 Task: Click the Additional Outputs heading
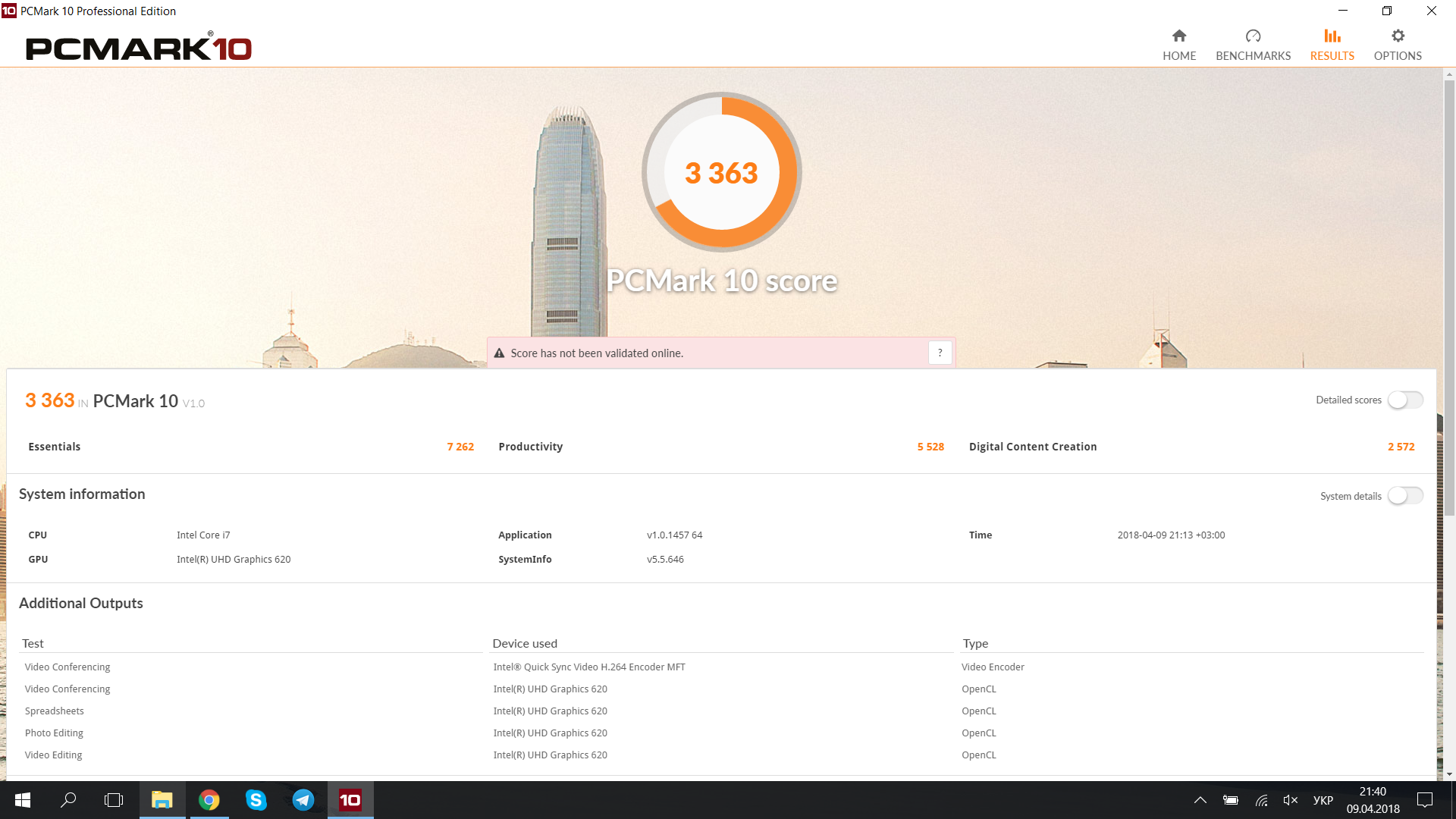coord(81,604)
